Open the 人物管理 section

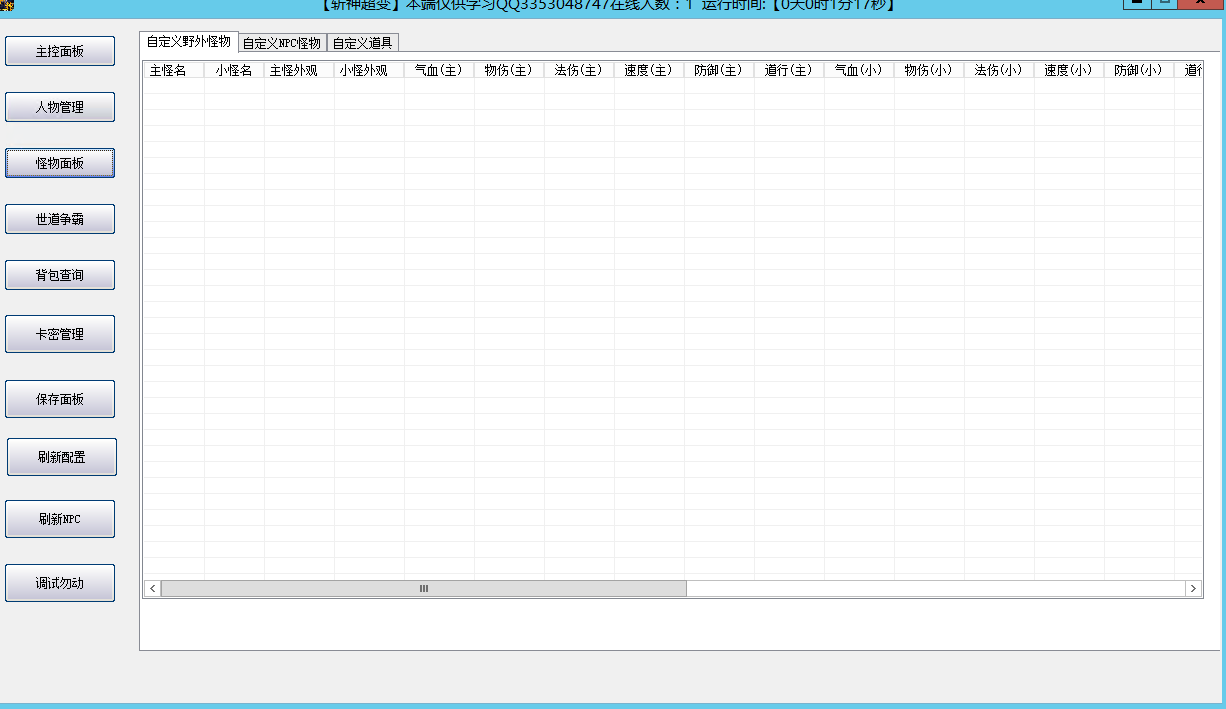pyautogui.click(x=60, y=108)
